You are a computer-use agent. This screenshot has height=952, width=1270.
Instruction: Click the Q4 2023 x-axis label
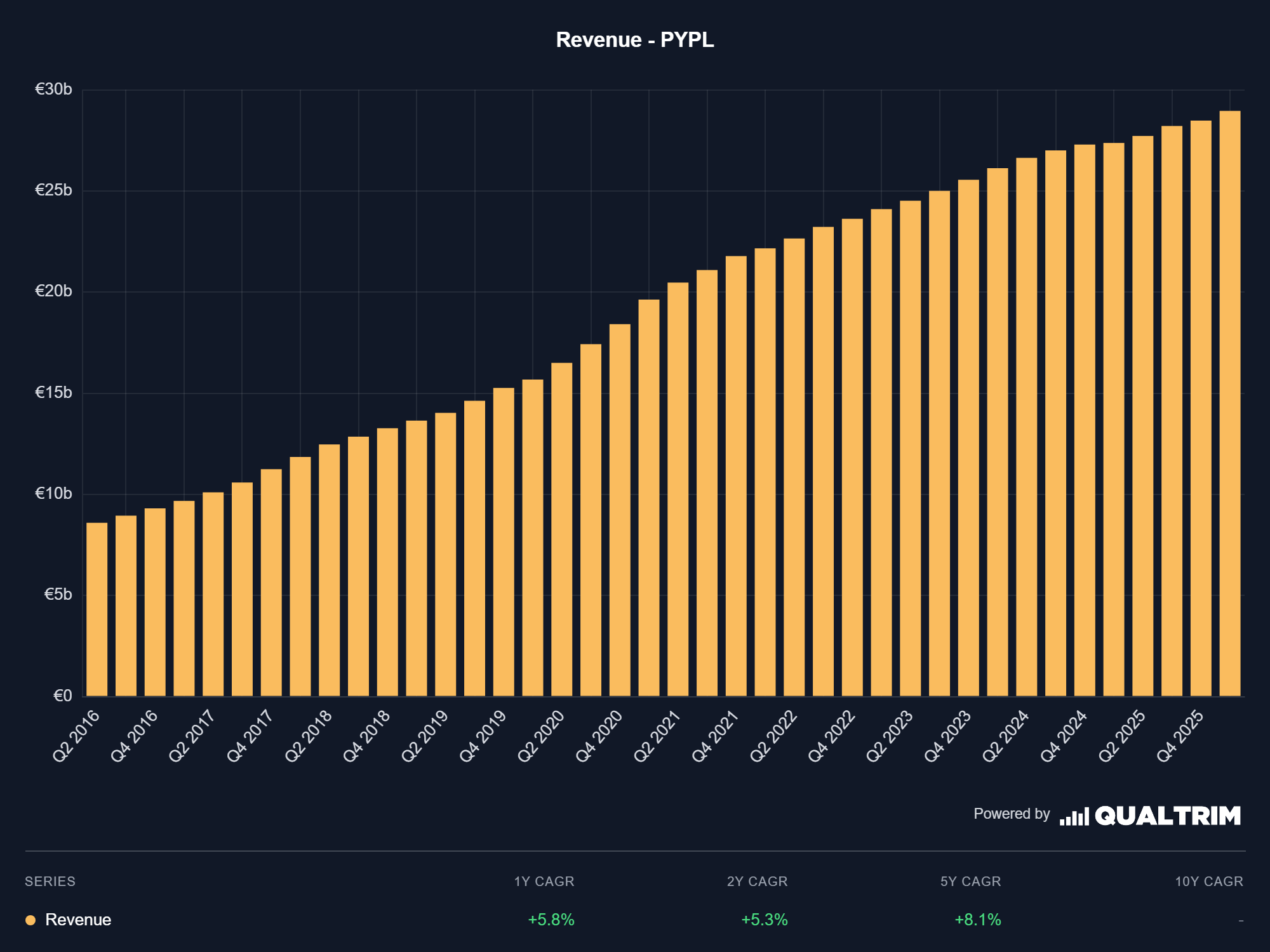click(x=947, y=736)
